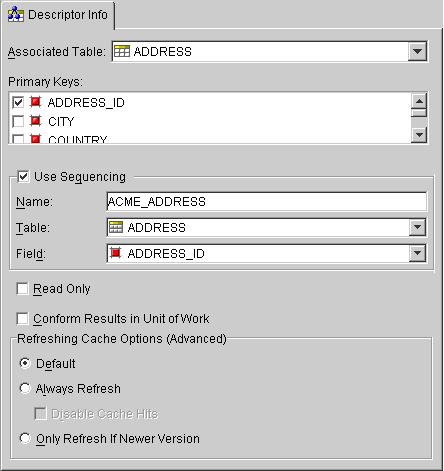The height and width of the screenshot is (471, 444).
Task: Select Only Refresh If Newer Version
Action: click(x=25, y=438)
